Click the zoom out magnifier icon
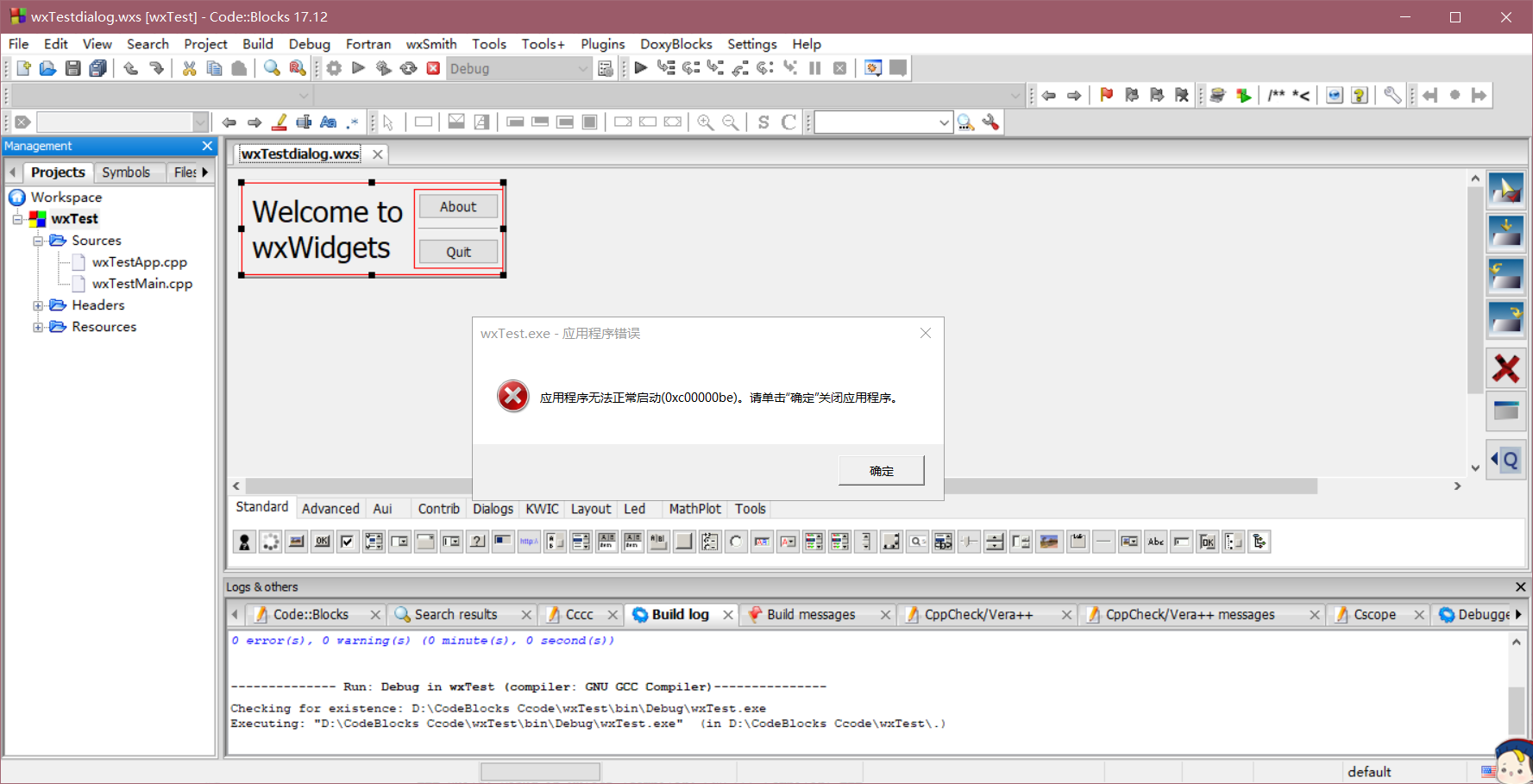The width and height of the screenshot is (1533, 784). point(731,122)
